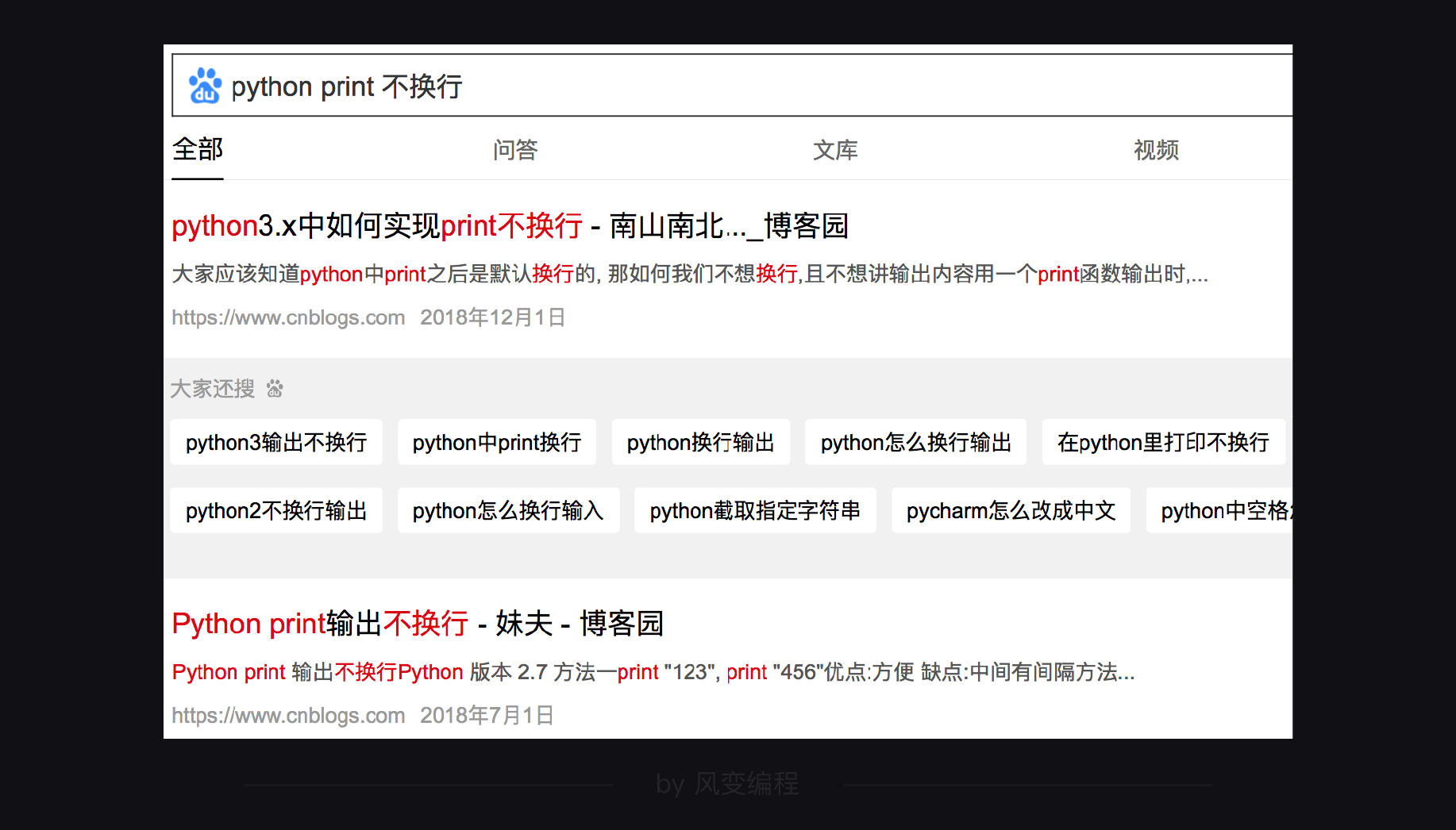Click the small paw icon beside 大家还搜
Screen dimensions: 1456x830
275,389
